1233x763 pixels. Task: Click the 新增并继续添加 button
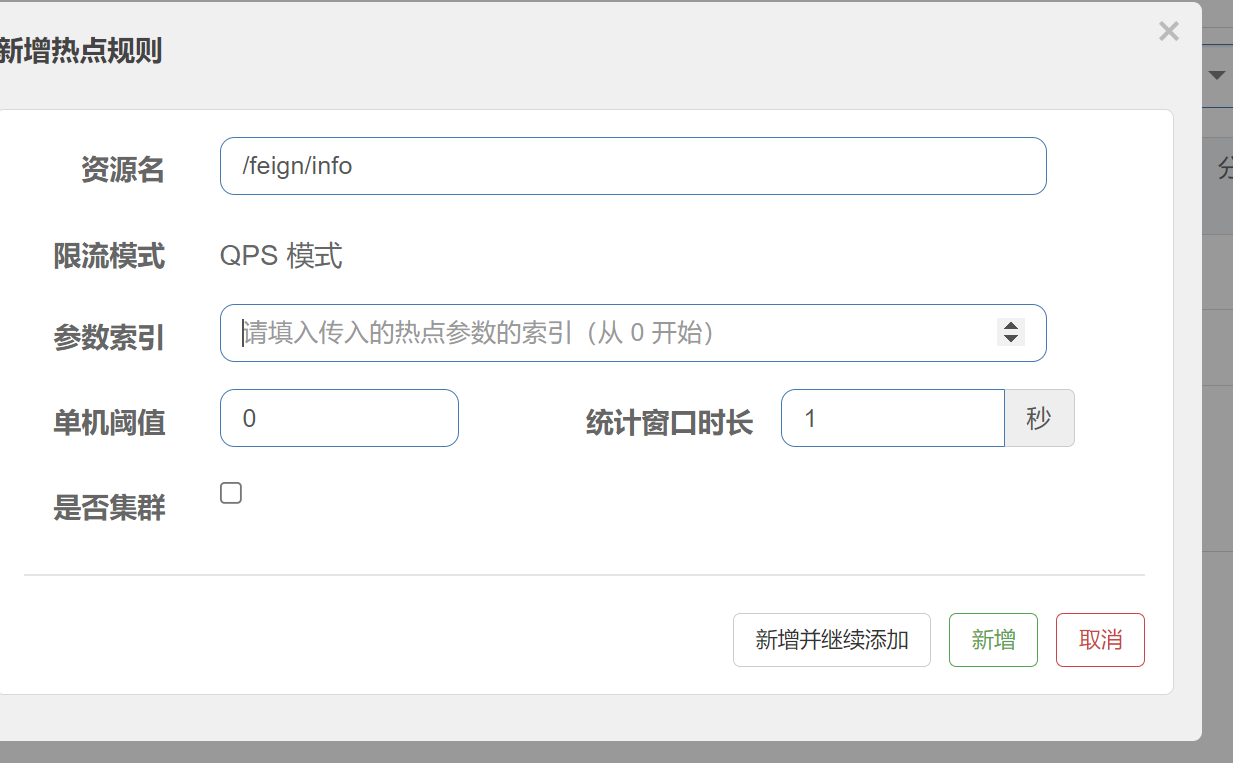(832, 640)
